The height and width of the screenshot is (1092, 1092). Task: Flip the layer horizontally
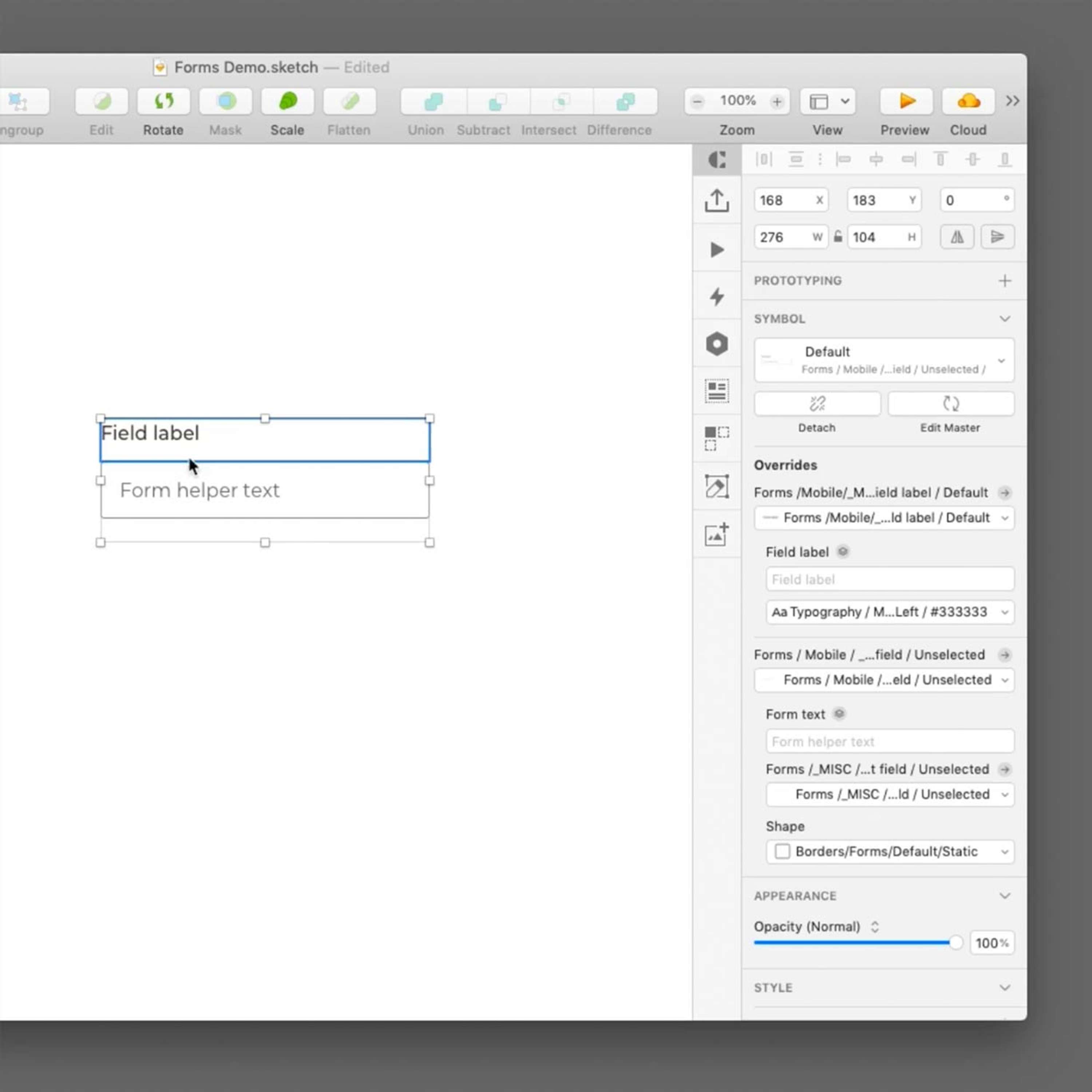(x=957, y=237)
